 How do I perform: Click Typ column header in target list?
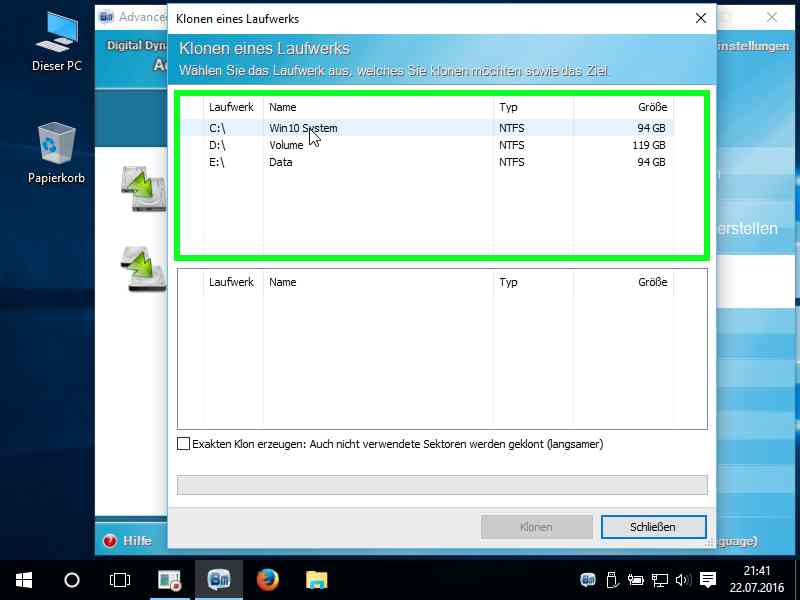[x=534, y=282]
